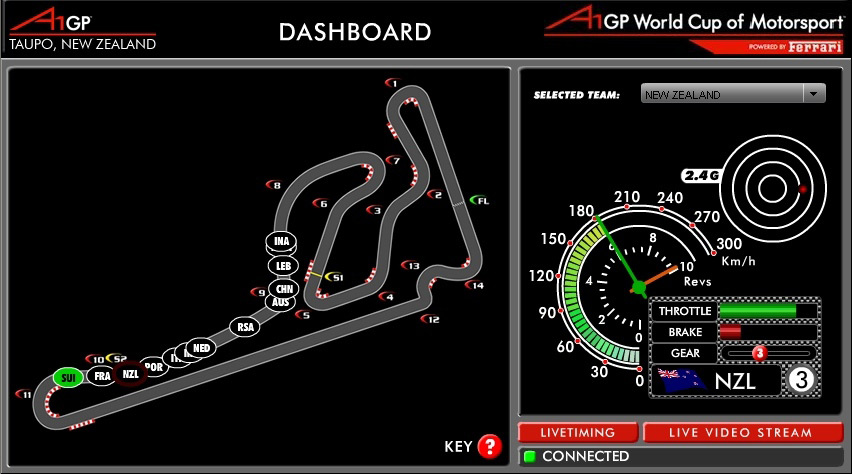852x474 pixels.
Task: Select the LEB car marker
Action: click(282, 266)
